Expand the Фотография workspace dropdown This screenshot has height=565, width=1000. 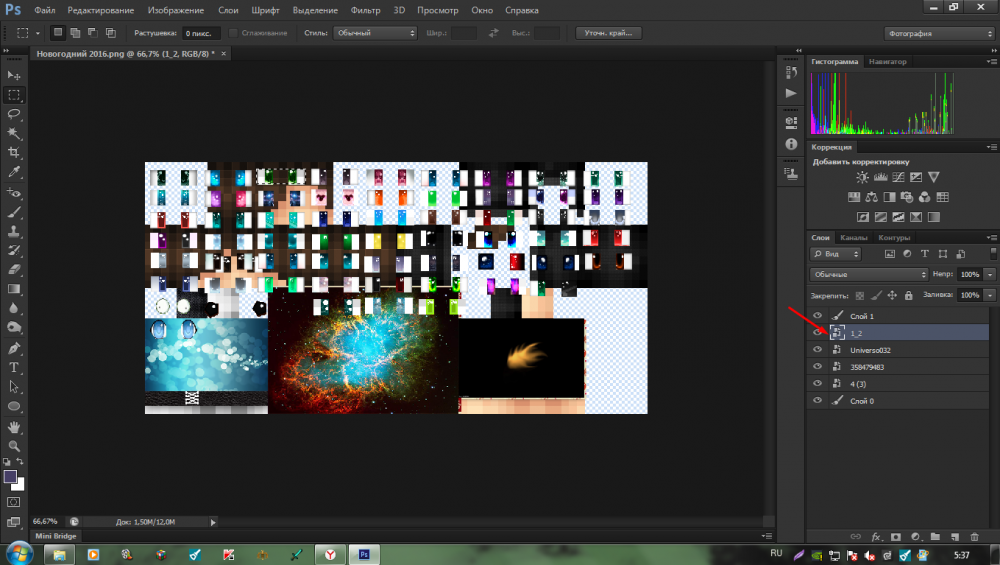tap(939, 33)
